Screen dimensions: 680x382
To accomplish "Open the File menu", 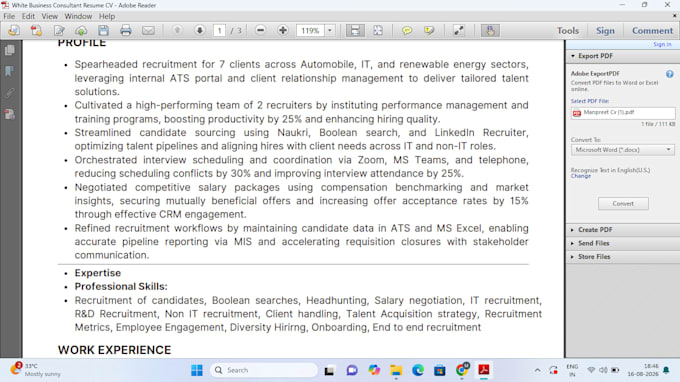I will point(9,16).
